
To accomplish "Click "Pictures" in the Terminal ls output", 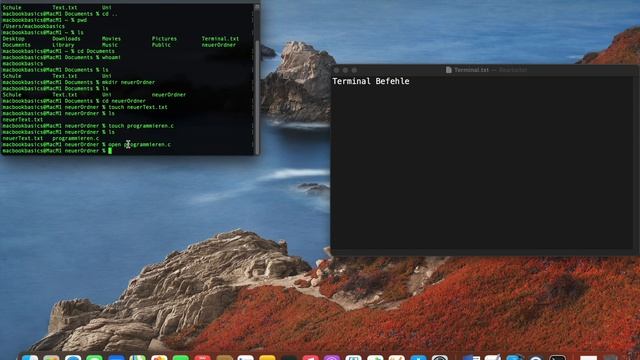I will (x=164, y=39).
